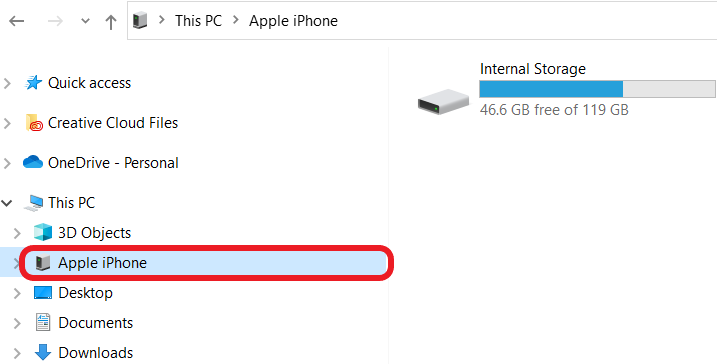
Task: Open Quick access star icon
Action: [x=33, y=83]
